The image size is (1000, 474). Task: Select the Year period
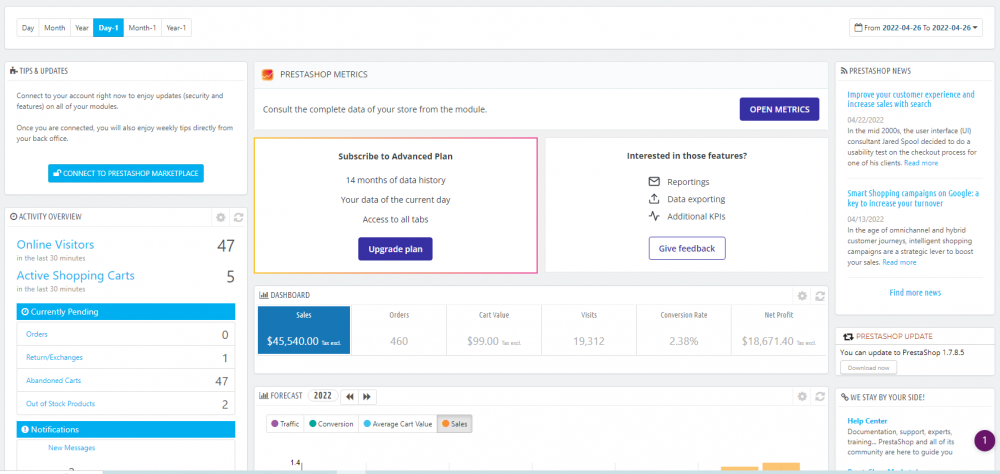[82, 28]
